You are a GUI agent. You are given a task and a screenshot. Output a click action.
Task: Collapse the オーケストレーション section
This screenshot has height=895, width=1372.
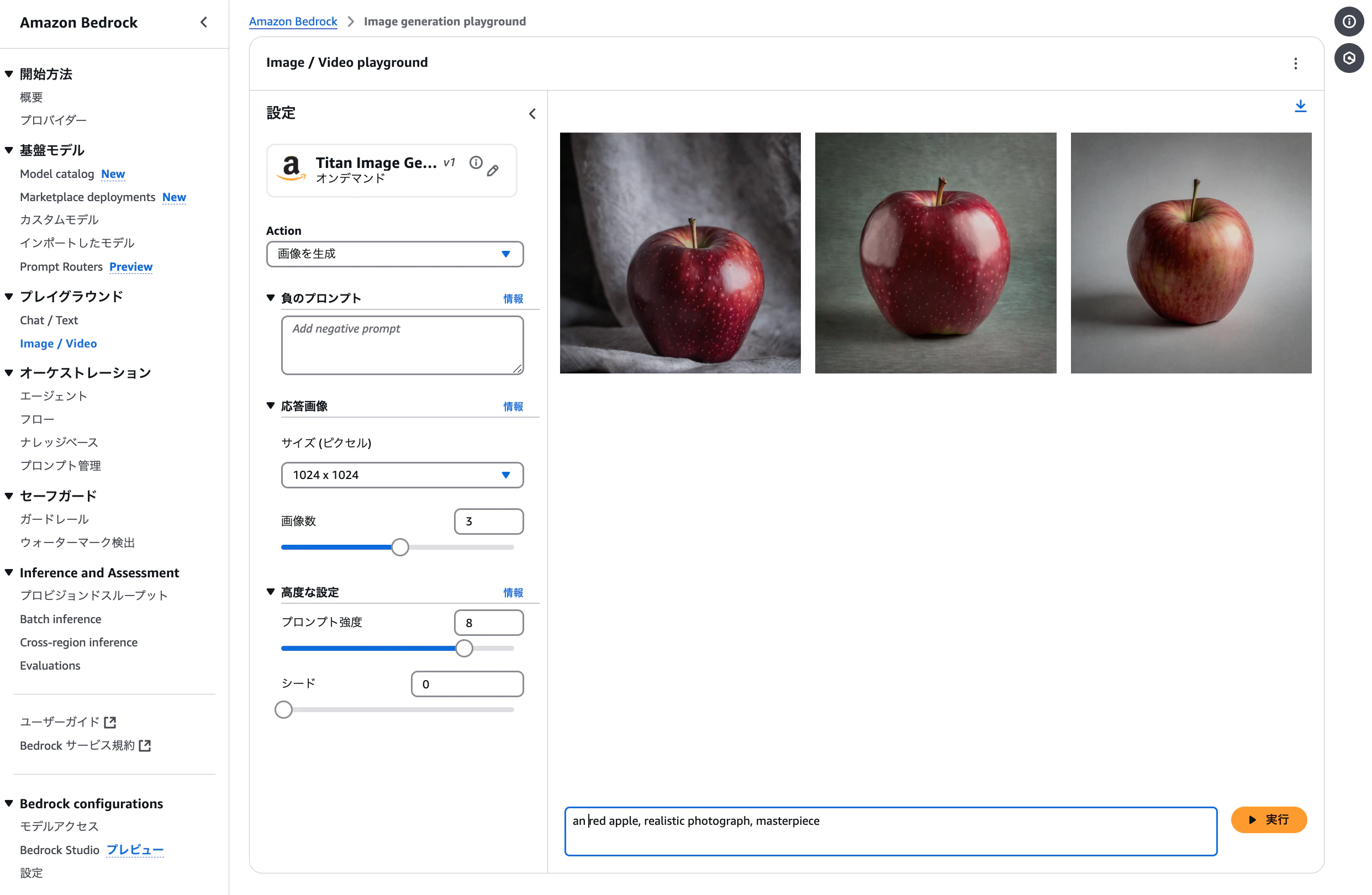coord(9,372)
